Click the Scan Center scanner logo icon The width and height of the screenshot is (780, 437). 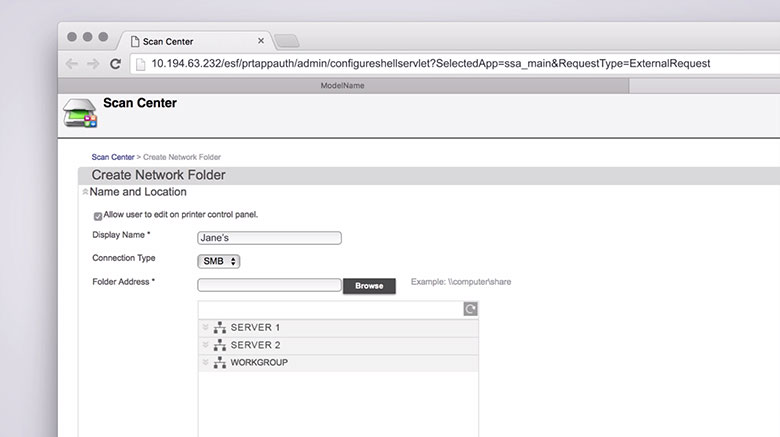pos(80,113)
